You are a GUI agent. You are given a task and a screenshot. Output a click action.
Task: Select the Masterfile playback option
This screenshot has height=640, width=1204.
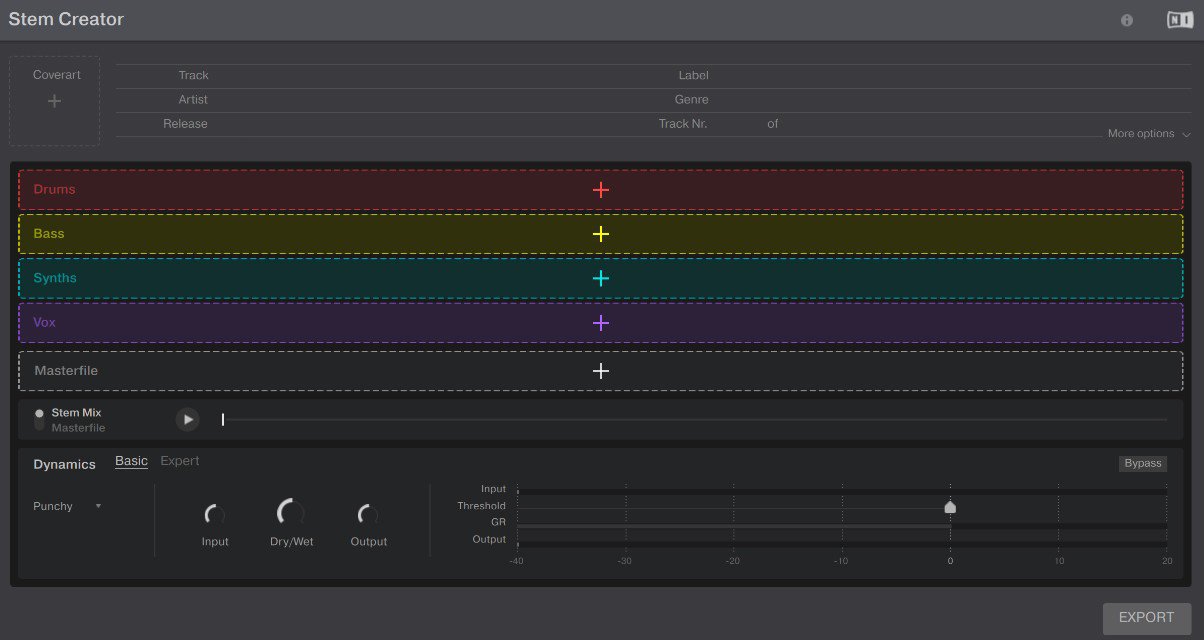(x=78, y=428)
